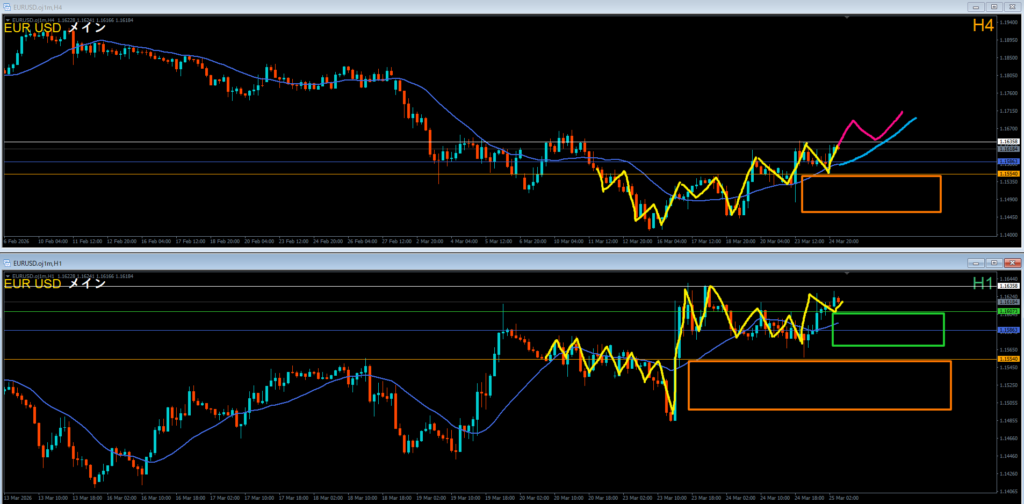
Task: Click 'EUR USD メイン' label in the H1 chart
Action: 55,283
